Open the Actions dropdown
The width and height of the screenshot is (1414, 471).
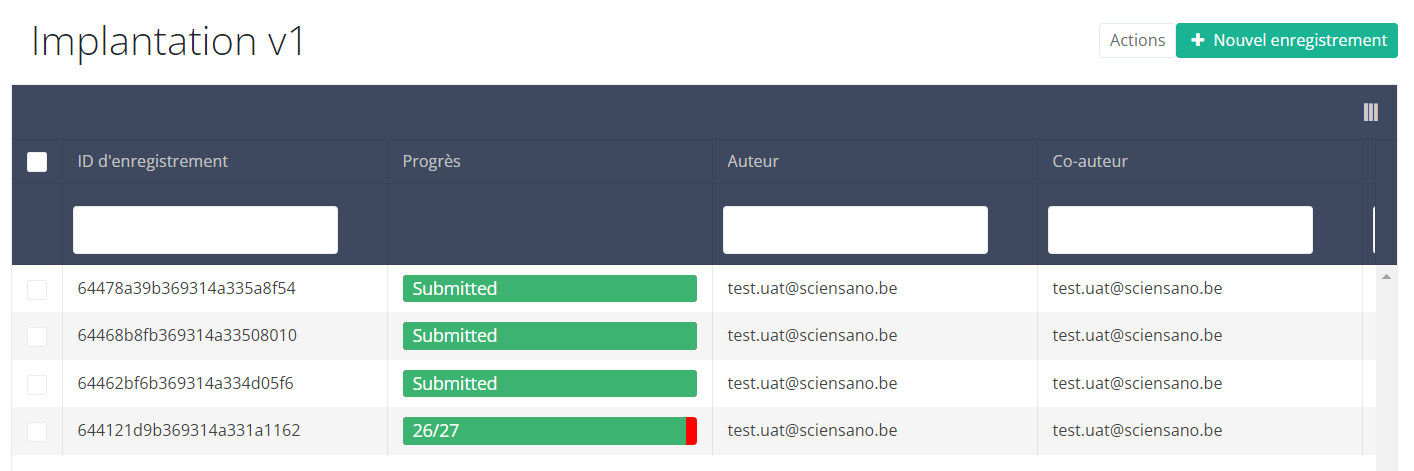1137,41
